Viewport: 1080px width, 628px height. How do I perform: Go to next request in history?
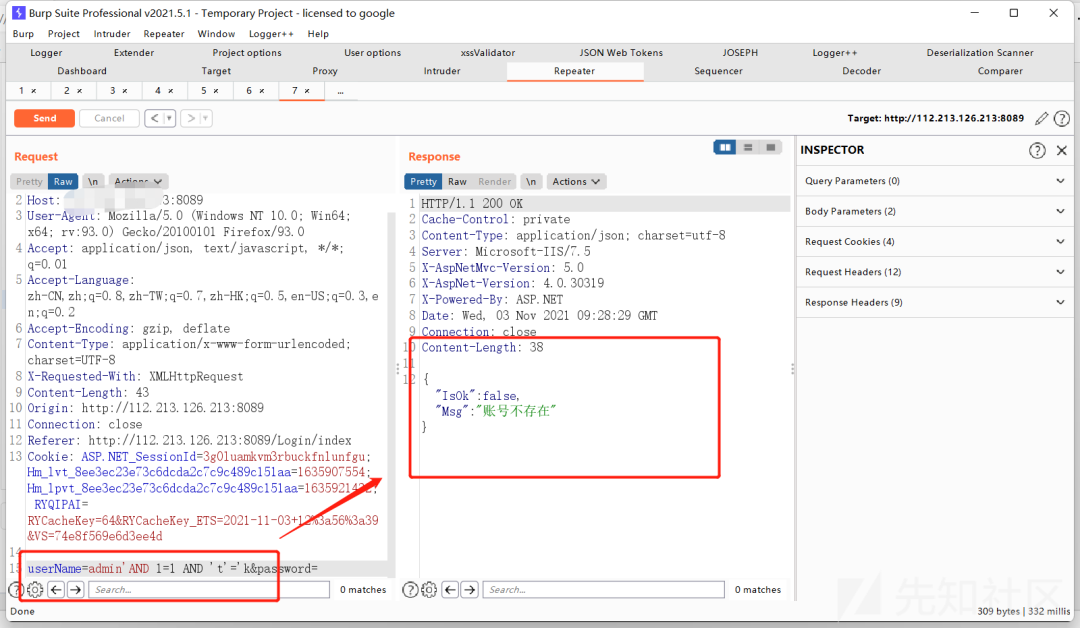pos(191,118)
